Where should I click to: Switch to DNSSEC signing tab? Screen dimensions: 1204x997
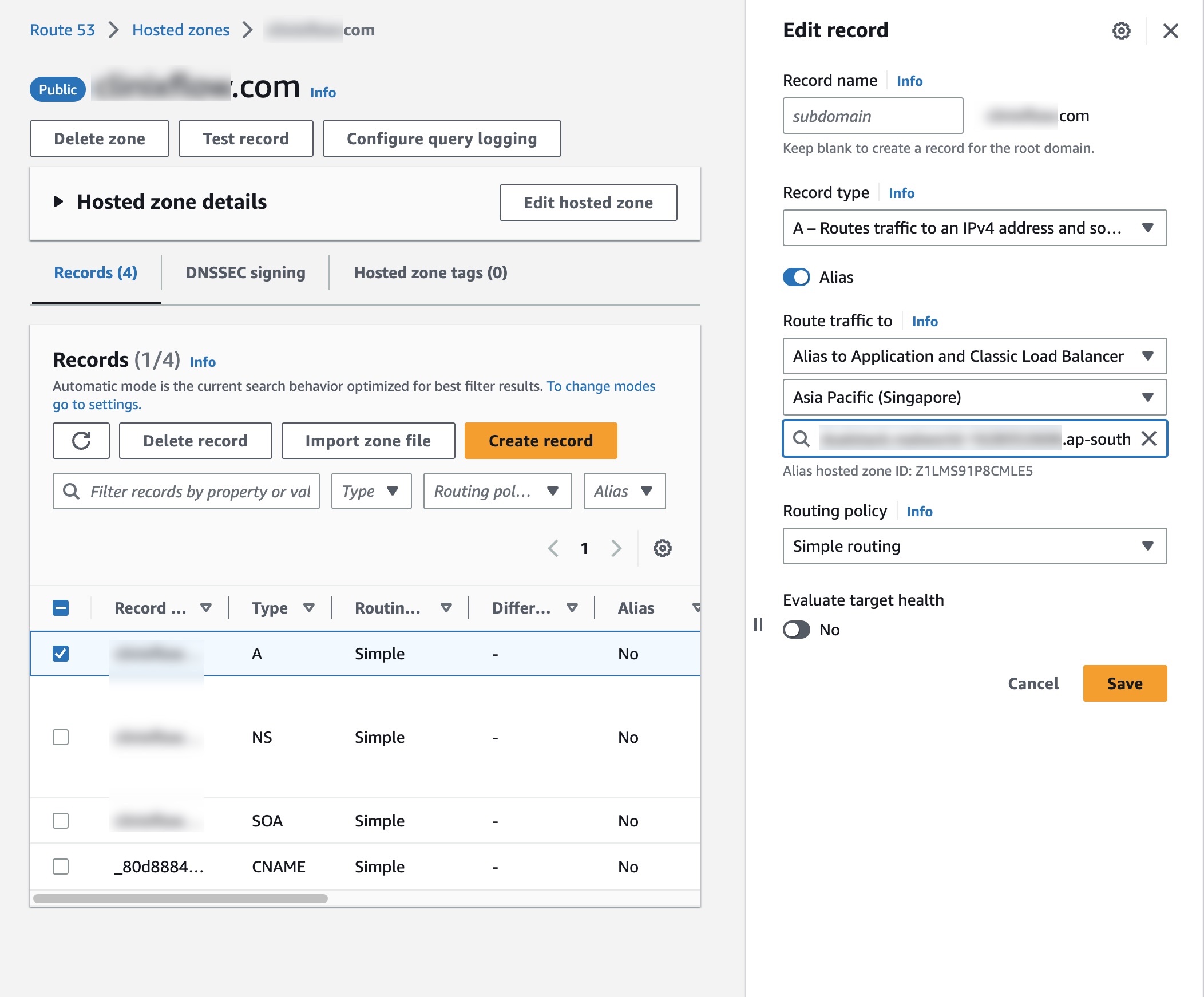[245, 272]
